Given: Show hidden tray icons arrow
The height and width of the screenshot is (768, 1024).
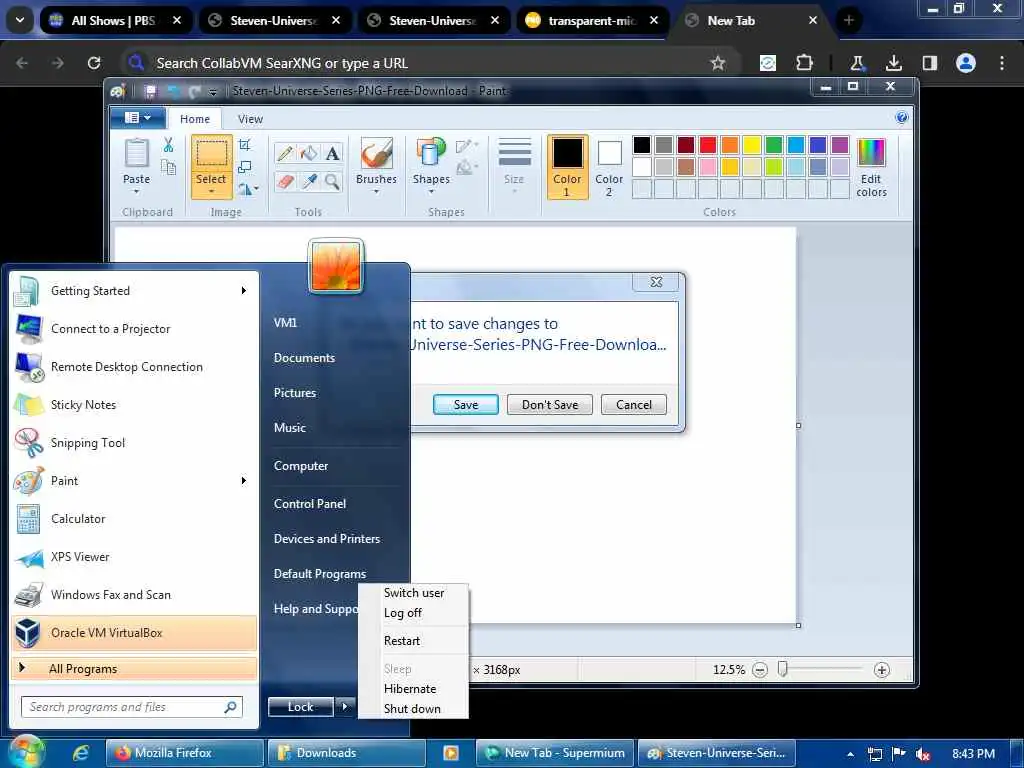Looking at the screenshot, I should point(850,754).
